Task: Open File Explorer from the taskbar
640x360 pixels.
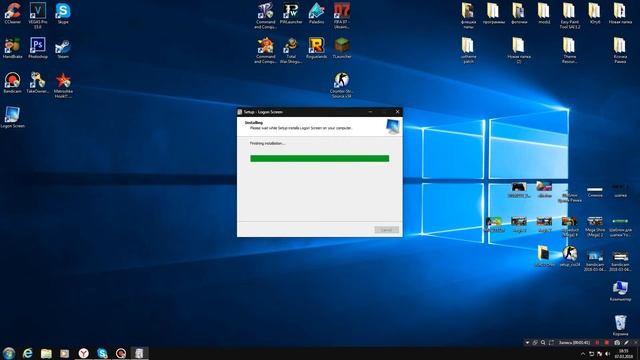Action: [x=46, y=353]
